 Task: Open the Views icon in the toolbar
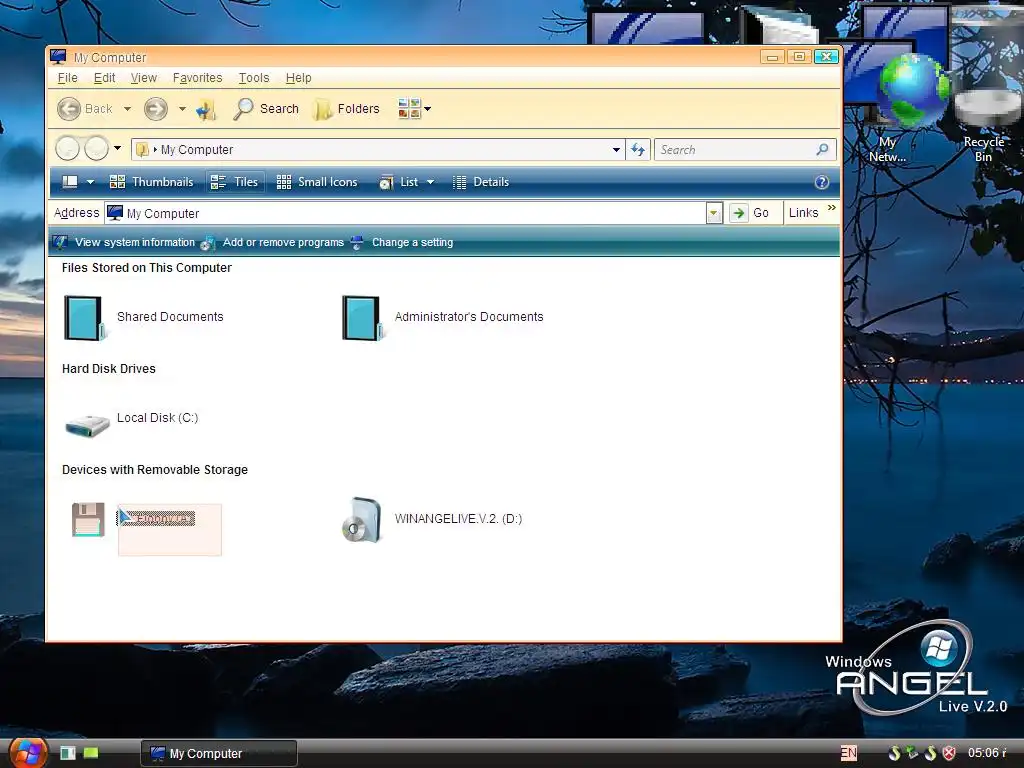[409, 109]
